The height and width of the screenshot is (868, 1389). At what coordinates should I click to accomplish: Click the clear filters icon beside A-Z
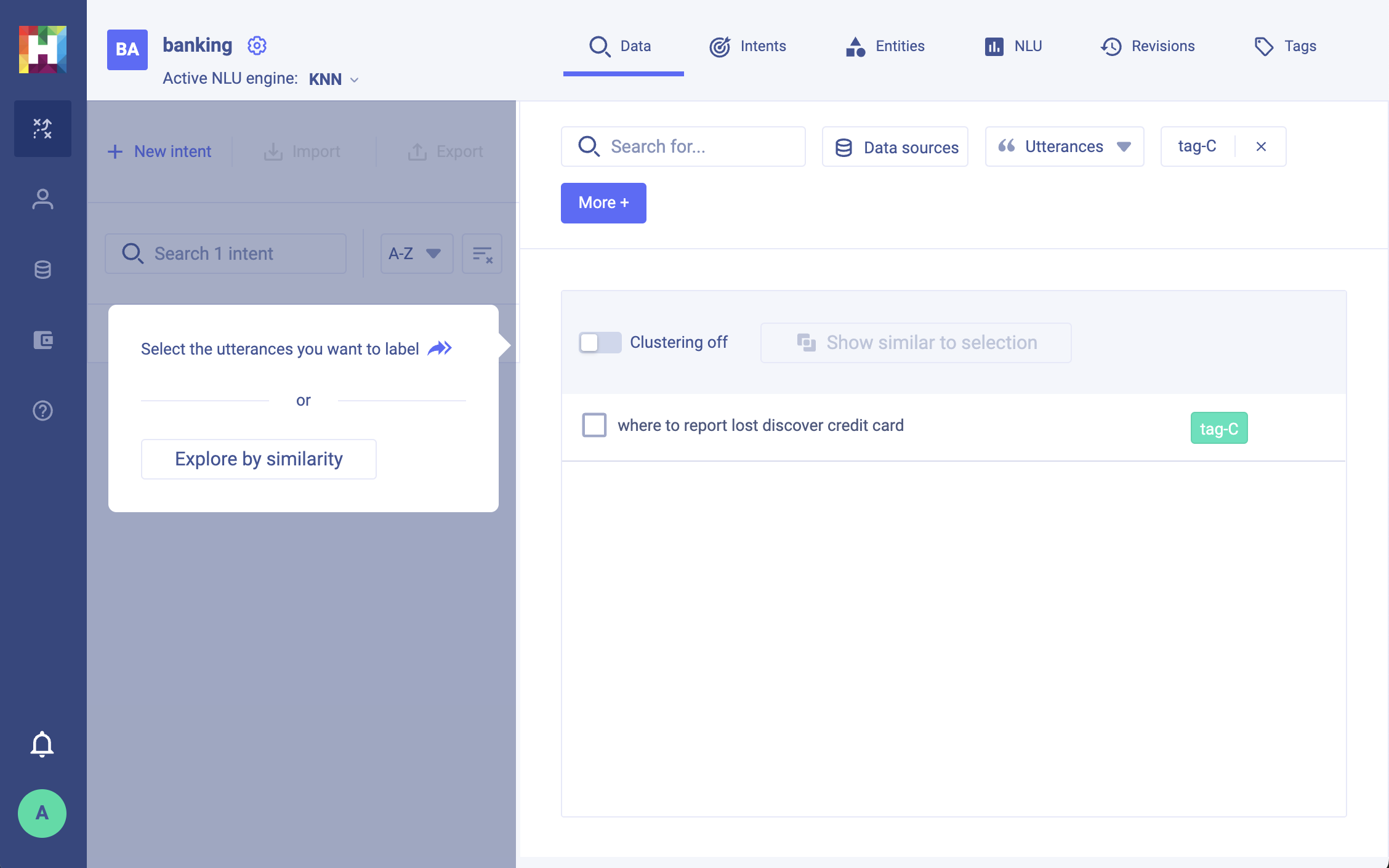482,254
